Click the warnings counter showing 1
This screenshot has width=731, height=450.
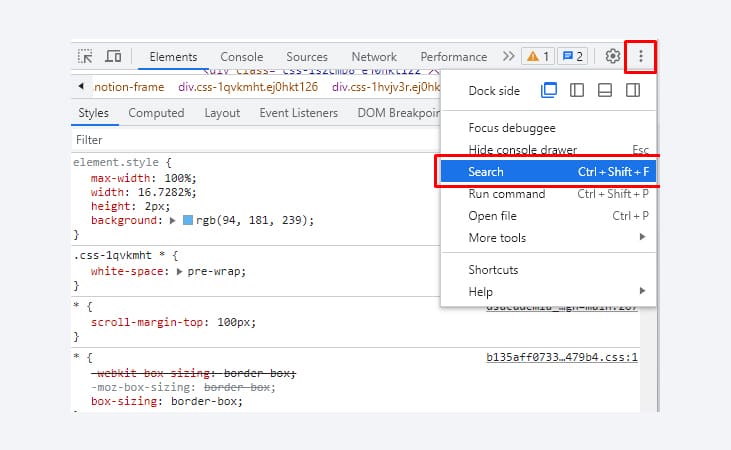click(538, 56)
